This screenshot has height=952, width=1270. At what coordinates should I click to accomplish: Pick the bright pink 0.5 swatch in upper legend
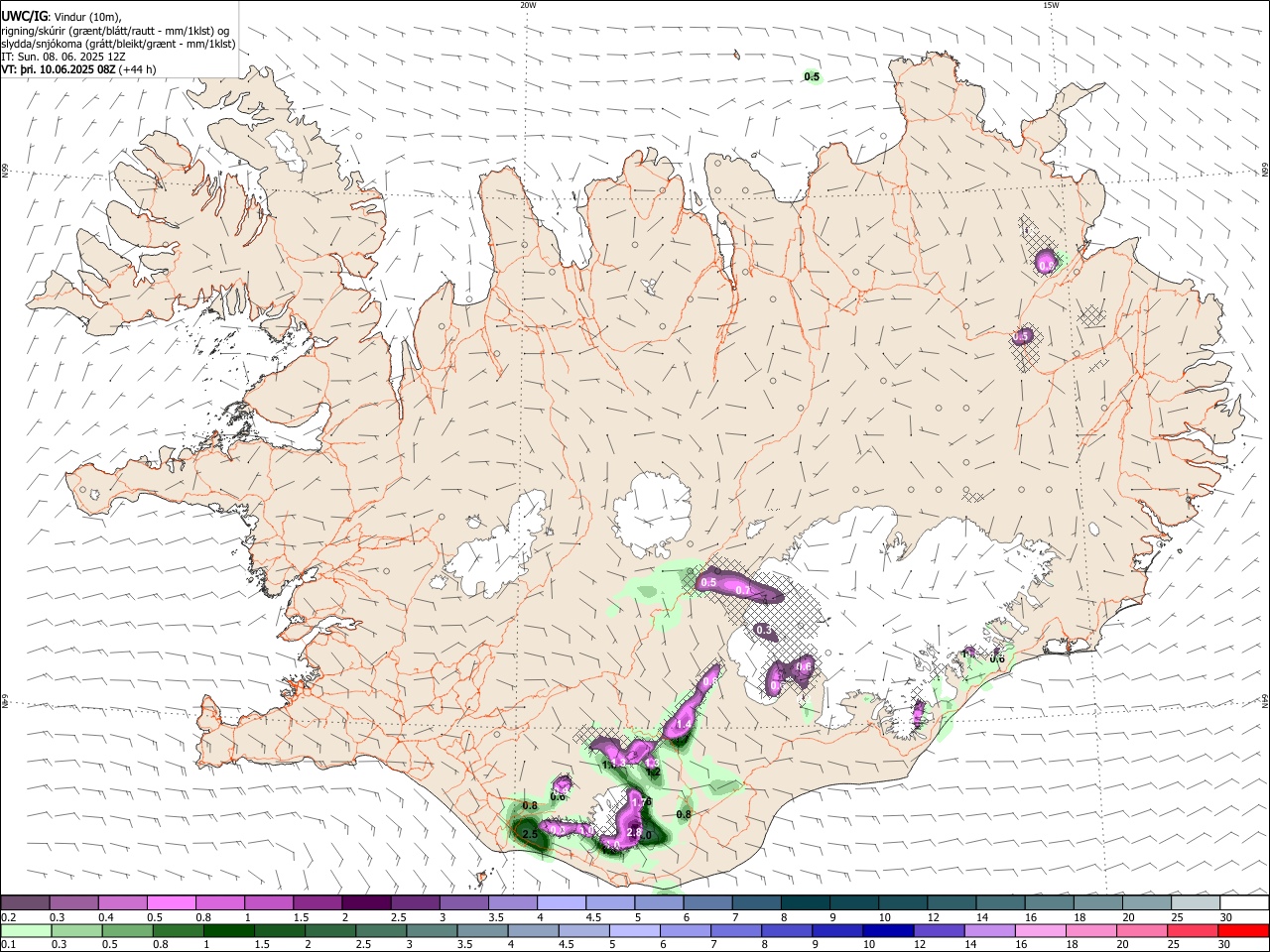tap(171, 902)
